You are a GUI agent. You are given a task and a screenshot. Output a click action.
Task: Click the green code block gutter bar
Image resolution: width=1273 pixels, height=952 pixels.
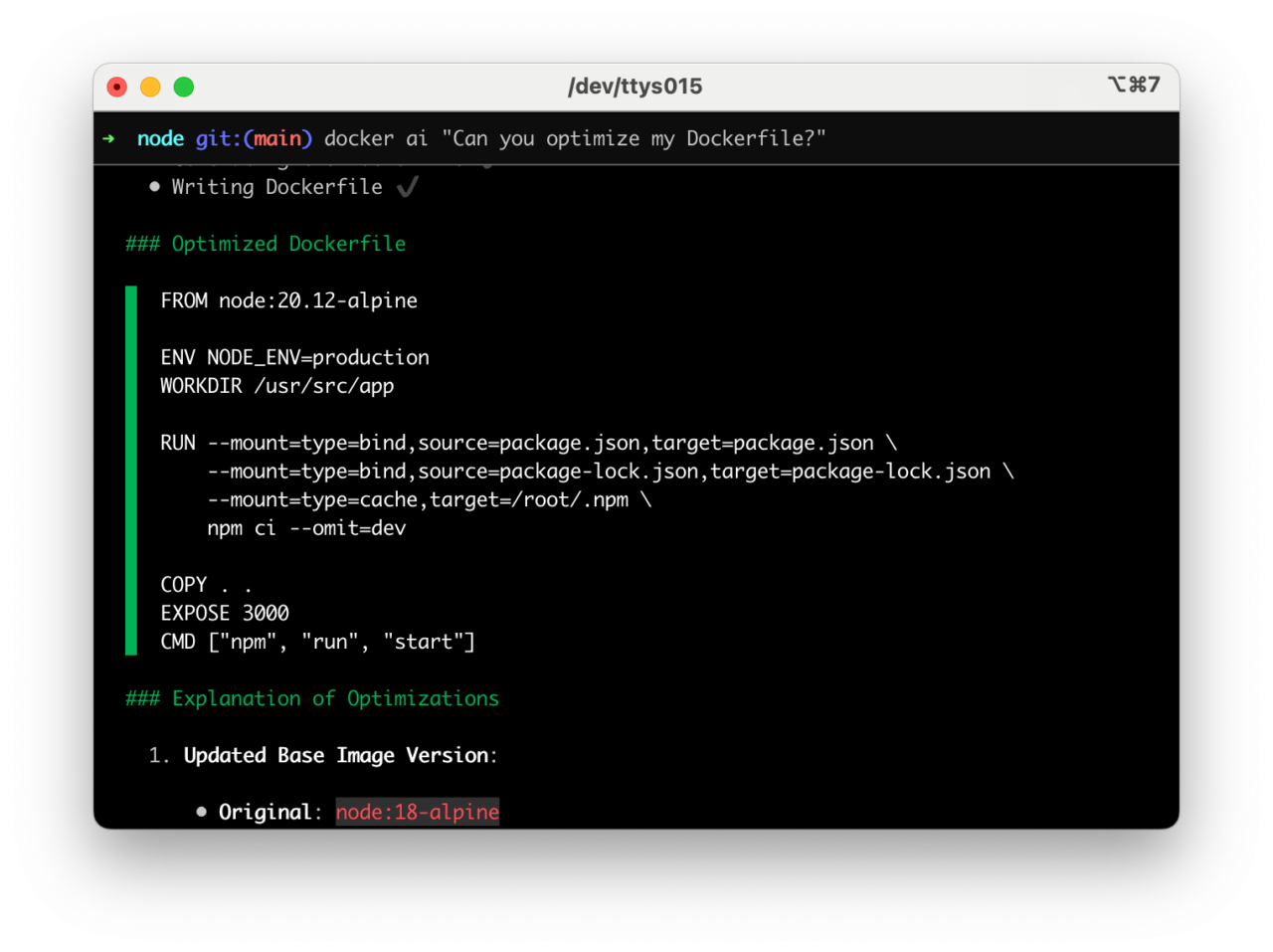(130, 468)
